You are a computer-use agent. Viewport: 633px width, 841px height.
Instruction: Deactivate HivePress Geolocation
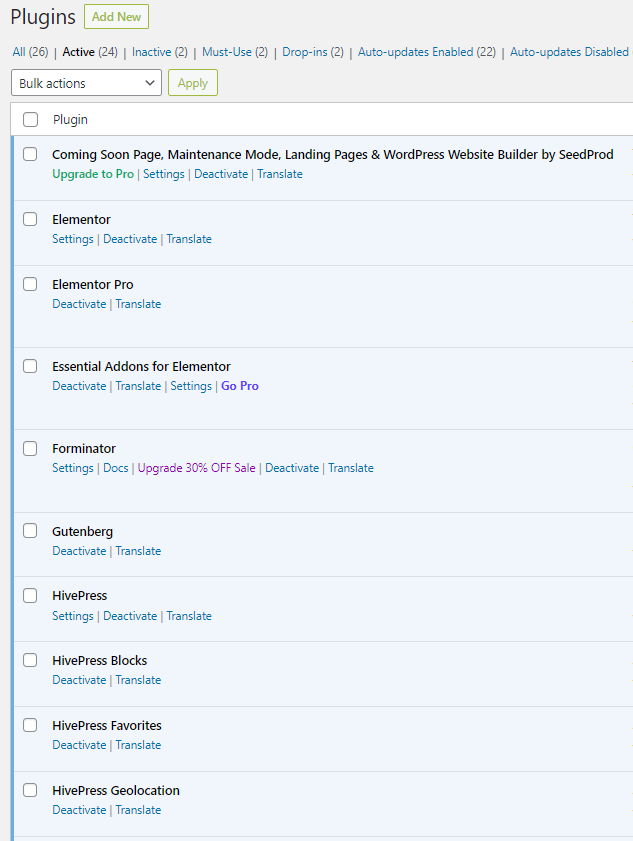click(79, 810)
